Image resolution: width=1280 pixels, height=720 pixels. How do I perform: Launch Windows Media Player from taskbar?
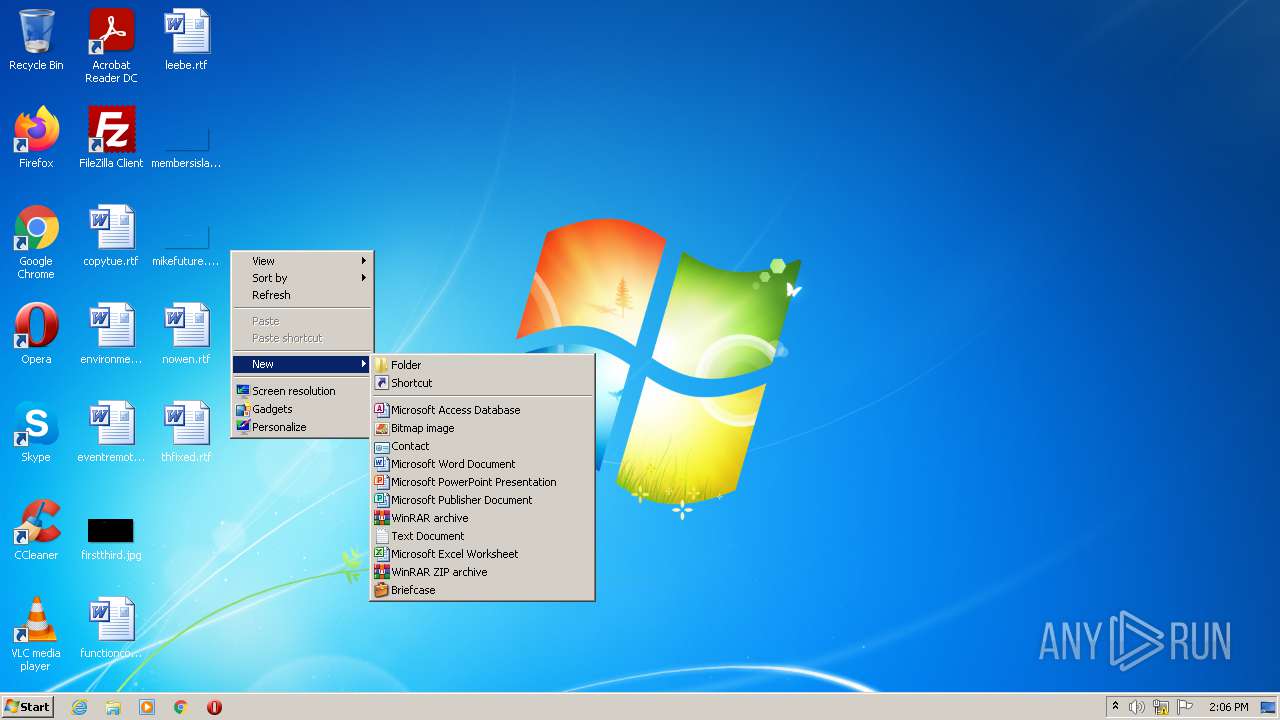[x=147, y=707]
